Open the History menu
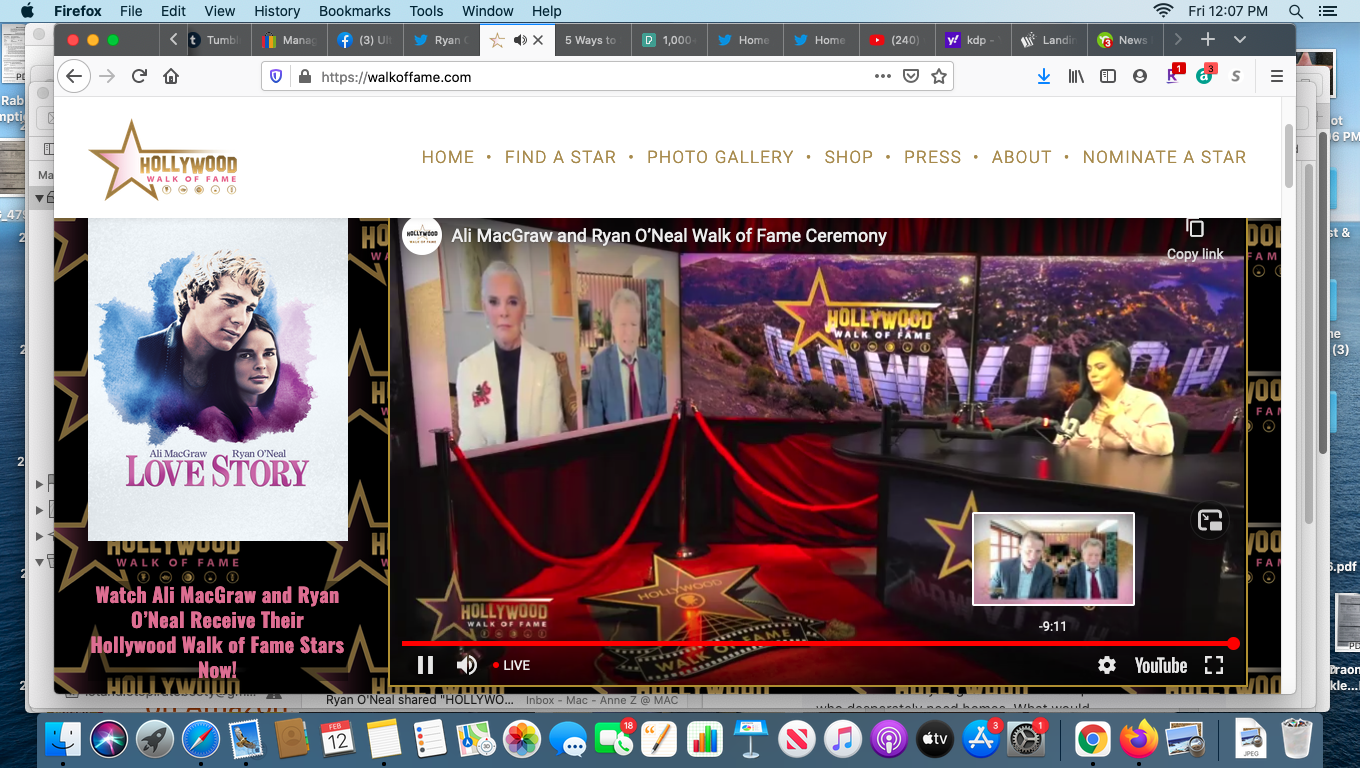 [x=277, y=11]
